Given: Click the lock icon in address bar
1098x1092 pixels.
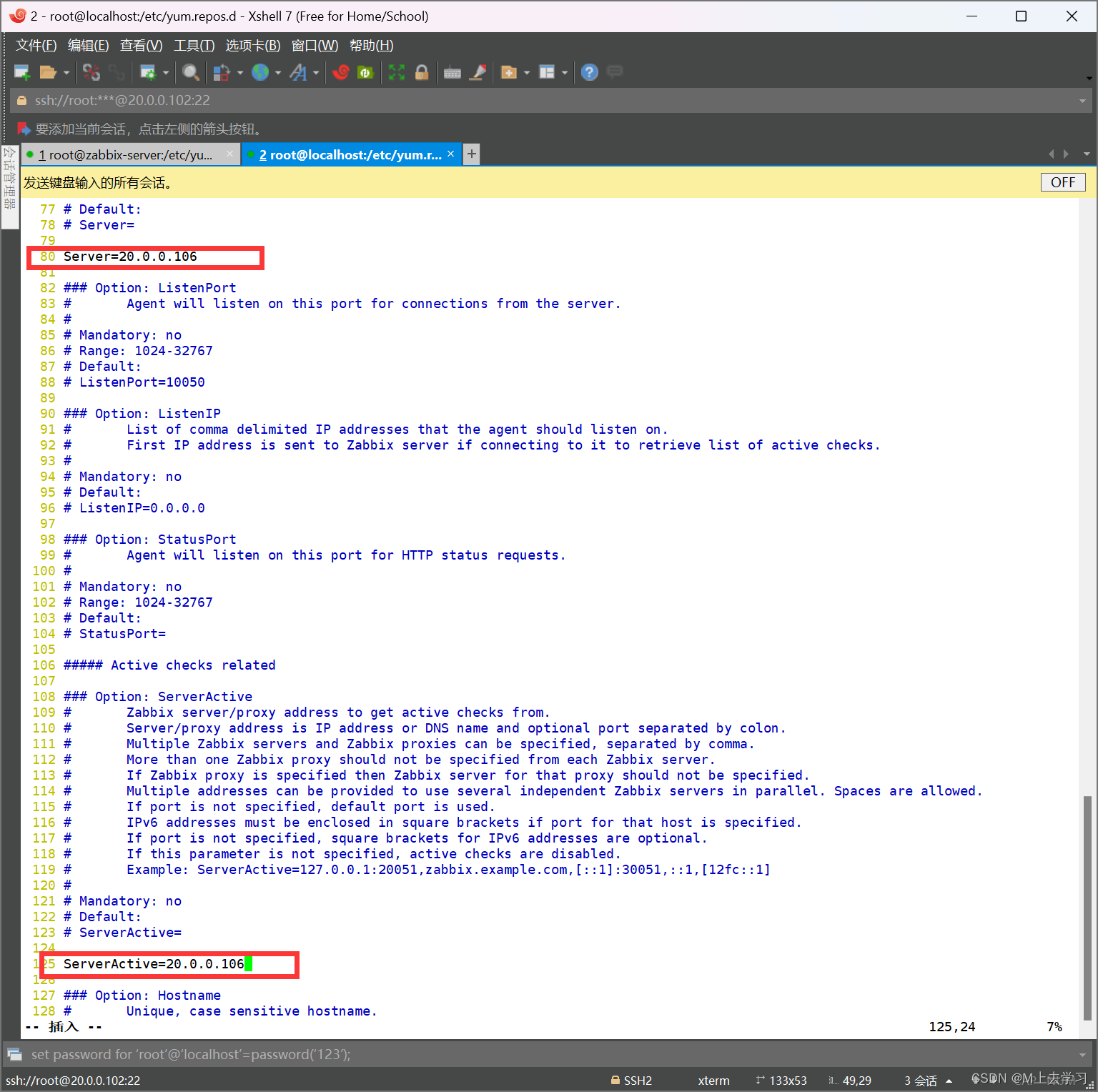Looking at the screenshot, I should coord(21,101).
